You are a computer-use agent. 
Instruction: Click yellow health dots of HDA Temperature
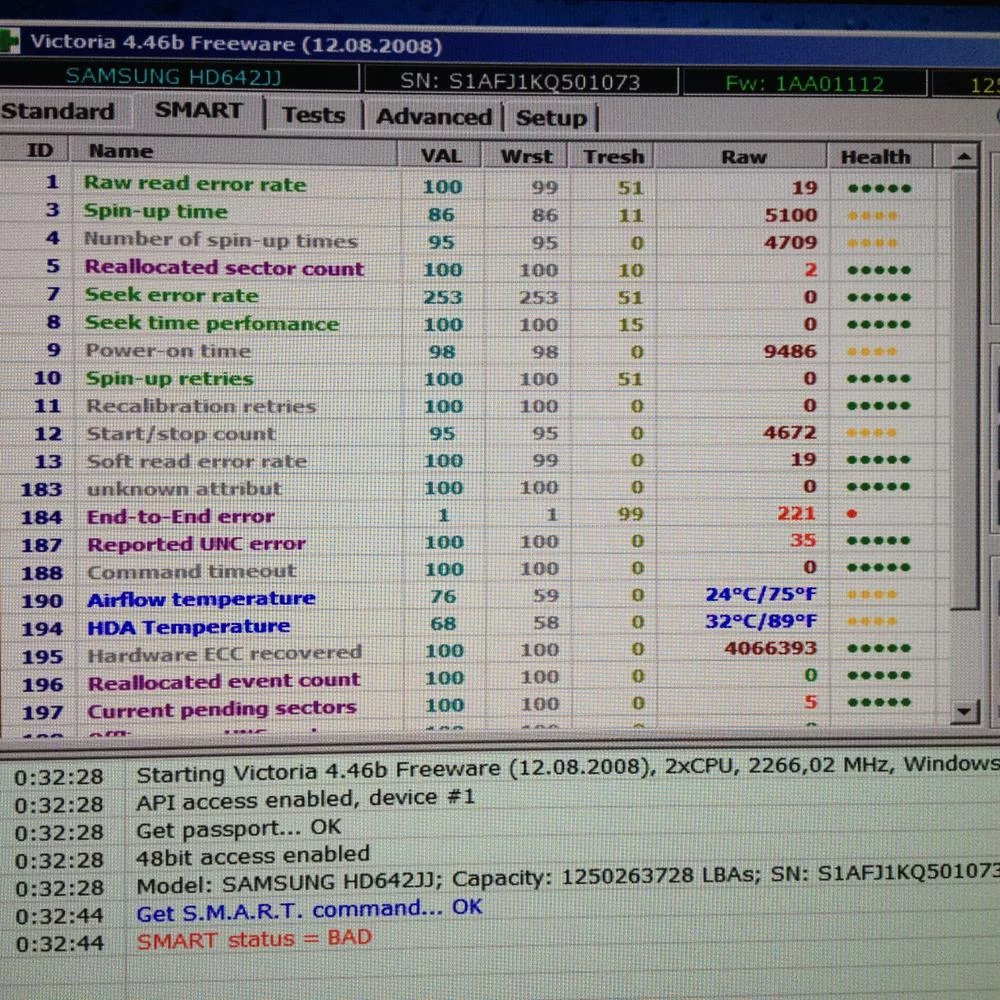872,621
